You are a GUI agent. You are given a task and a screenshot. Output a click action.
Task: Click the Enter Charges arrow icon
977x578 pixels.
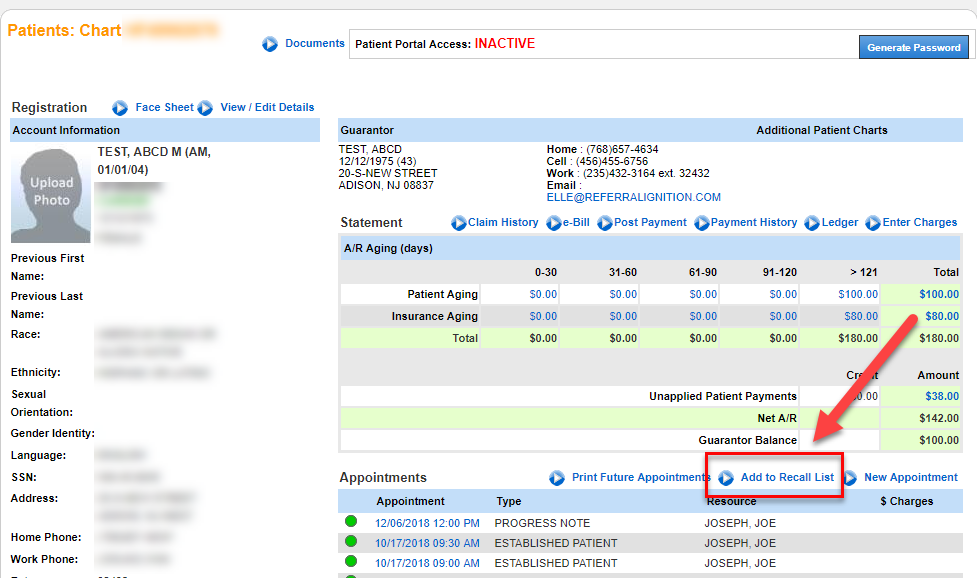(x=873, y=223)
